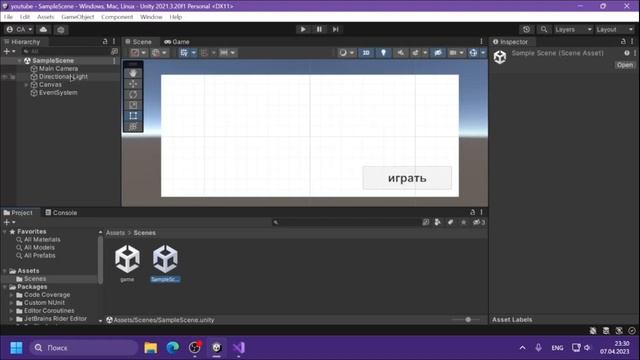The height and width of the screenshot is (360, 640).
Task: Step forward one frame
Action: 335,29
